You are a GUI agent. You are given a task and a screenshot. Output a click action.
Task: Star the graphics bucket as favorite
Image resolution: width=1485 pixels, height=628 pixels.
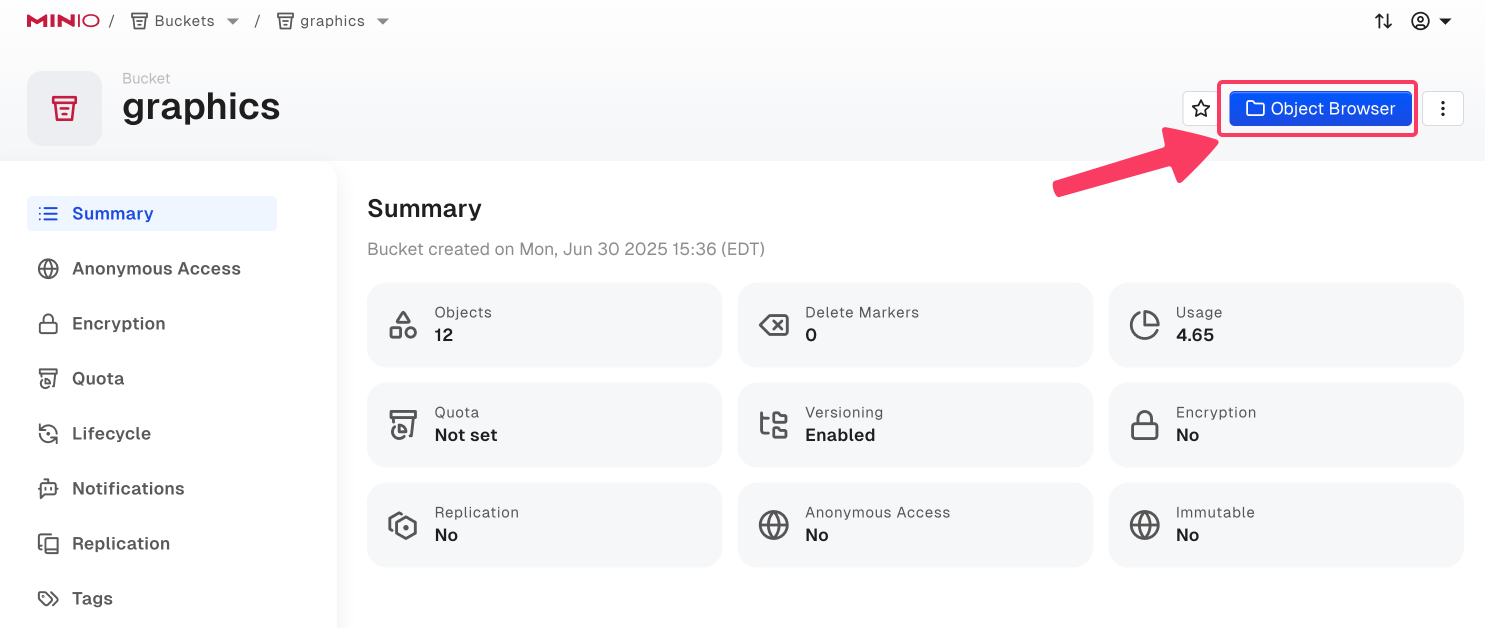click(1201, 109)
